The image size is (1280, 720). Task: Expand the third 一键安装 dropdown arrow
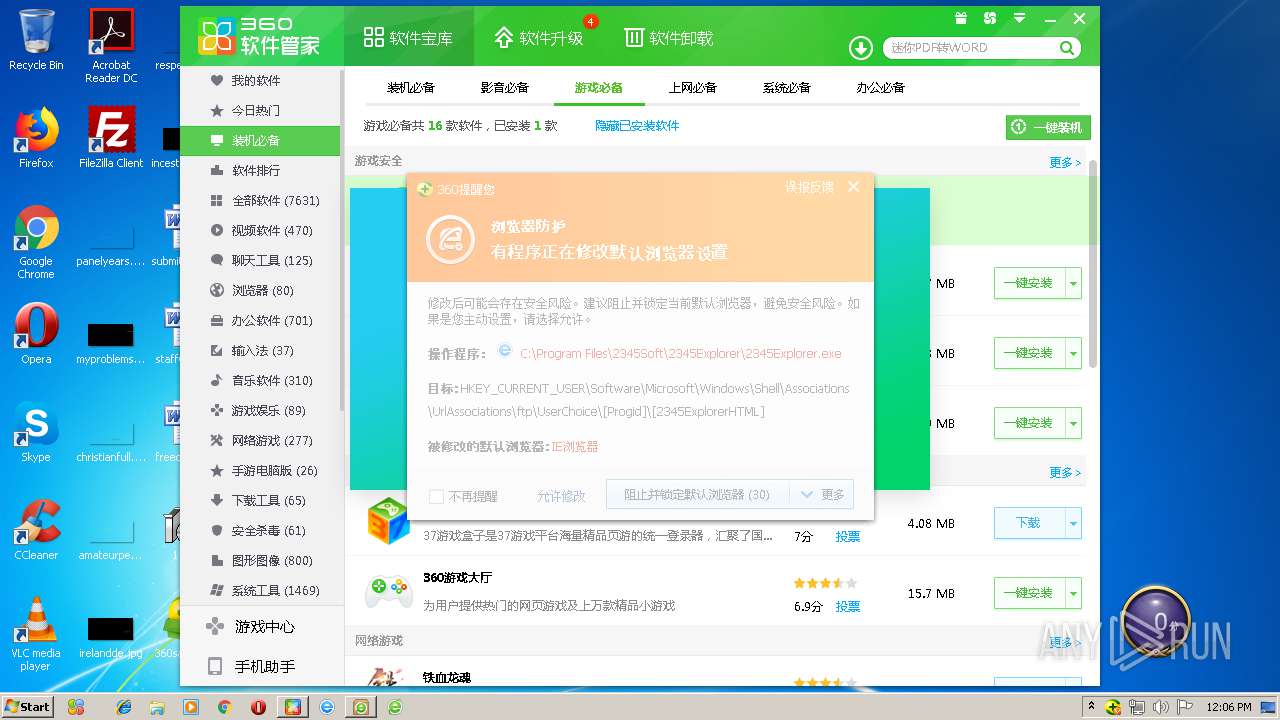pos(1073,423)
